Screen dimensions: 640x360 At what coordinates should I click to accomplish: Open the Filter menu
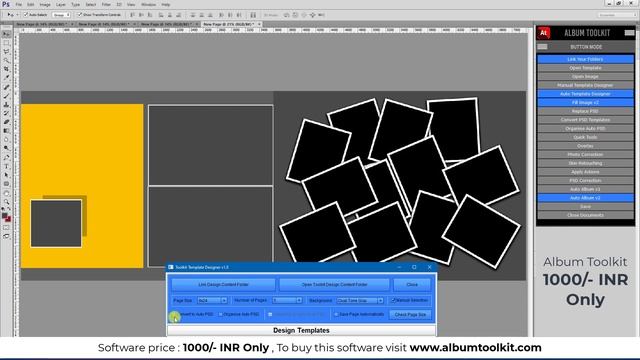click(106, 4)
